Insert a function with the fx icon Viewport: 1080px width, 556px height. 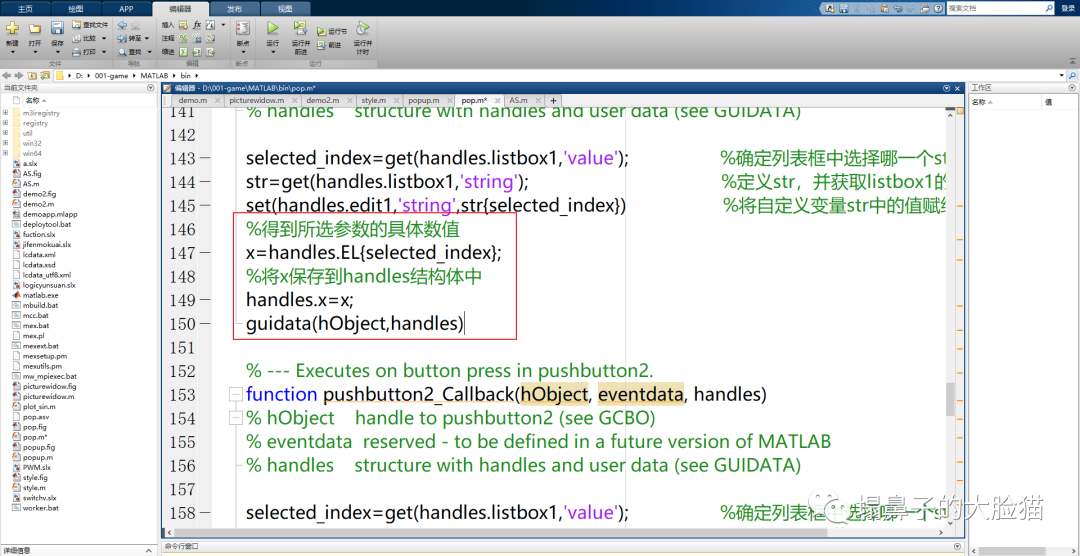197,25
